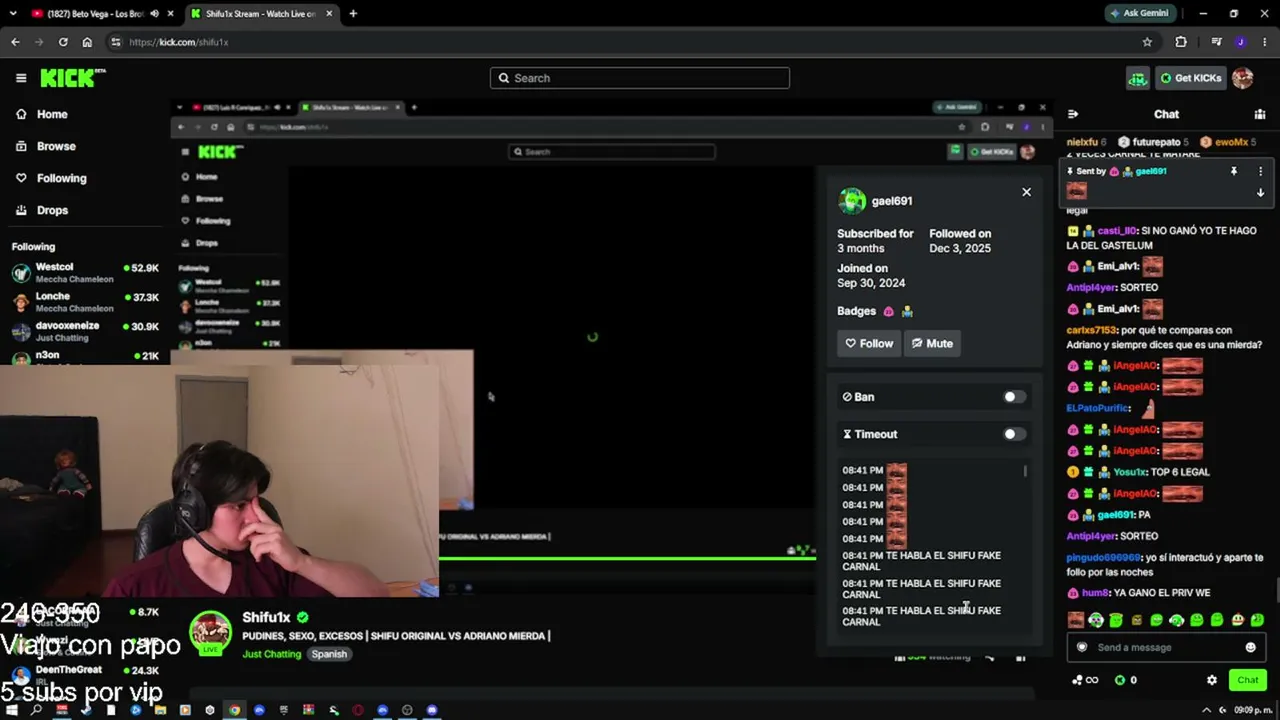The height and width of the screenshot is (720, 1280).
Task: Open the KICKs balance in chat footer
Action: 1126,680
